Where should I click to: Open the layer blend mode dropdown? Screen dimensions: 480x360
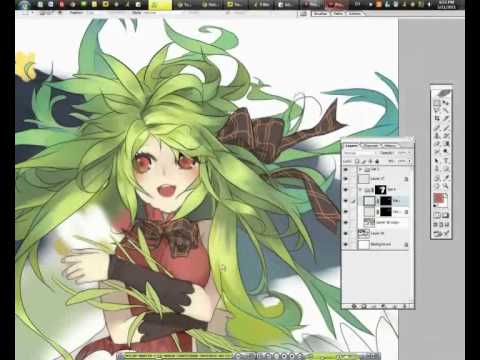point(360,153)
